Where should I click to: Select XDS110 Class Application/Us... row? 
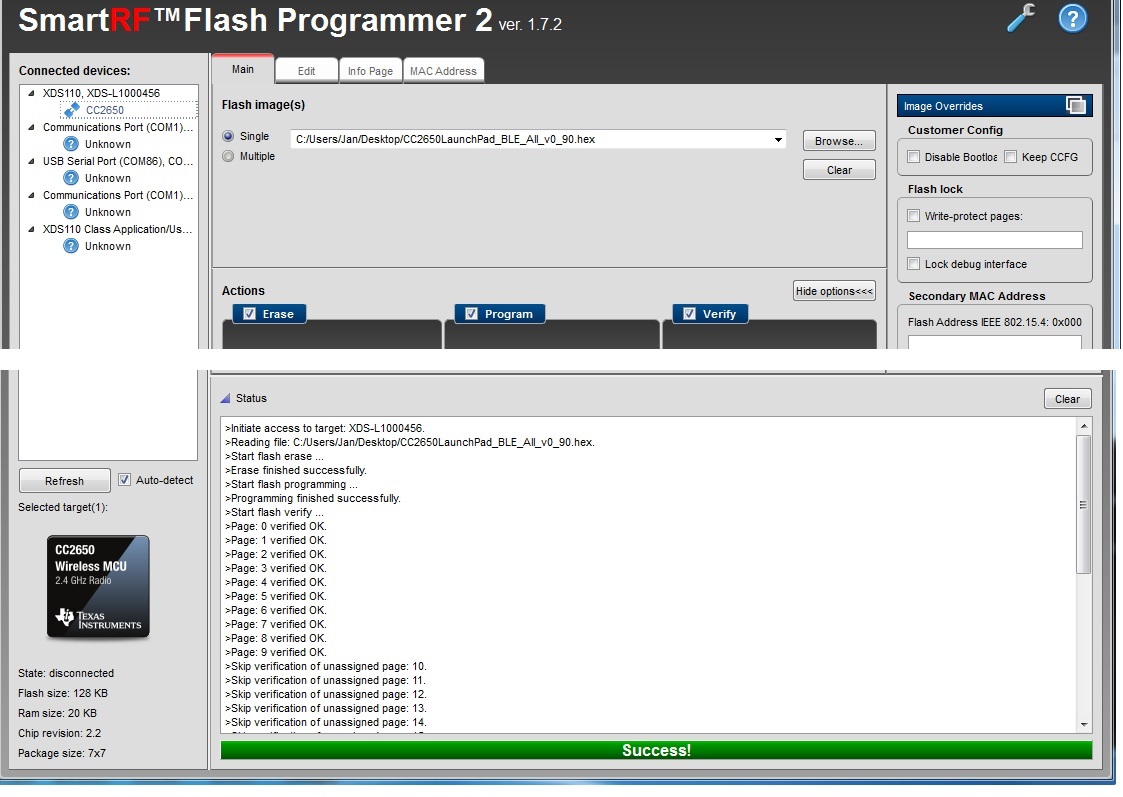(x=117, y=229)
